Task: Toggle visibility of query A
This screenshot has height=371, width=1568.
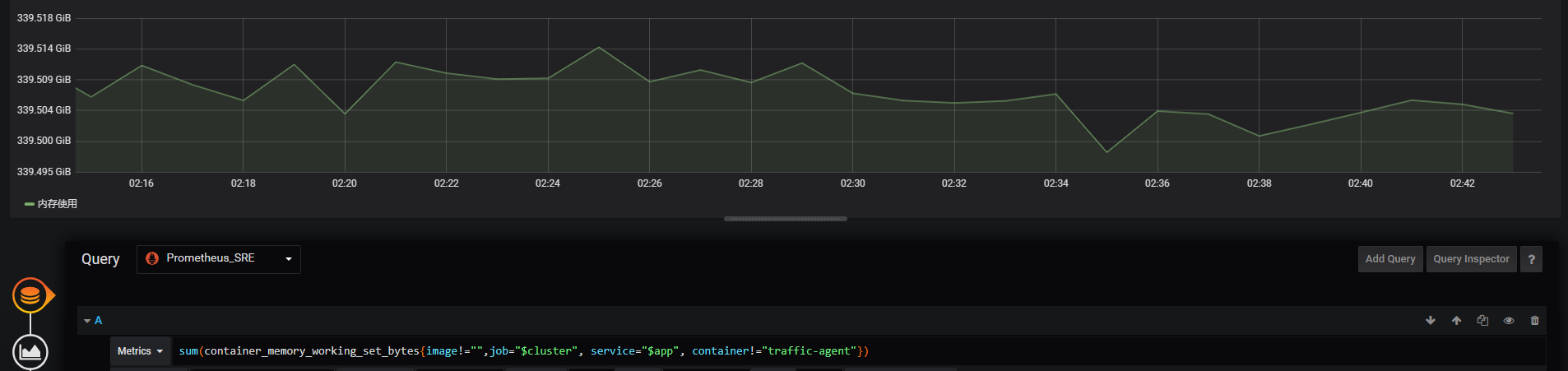Action: click(x=1509, y=321)
